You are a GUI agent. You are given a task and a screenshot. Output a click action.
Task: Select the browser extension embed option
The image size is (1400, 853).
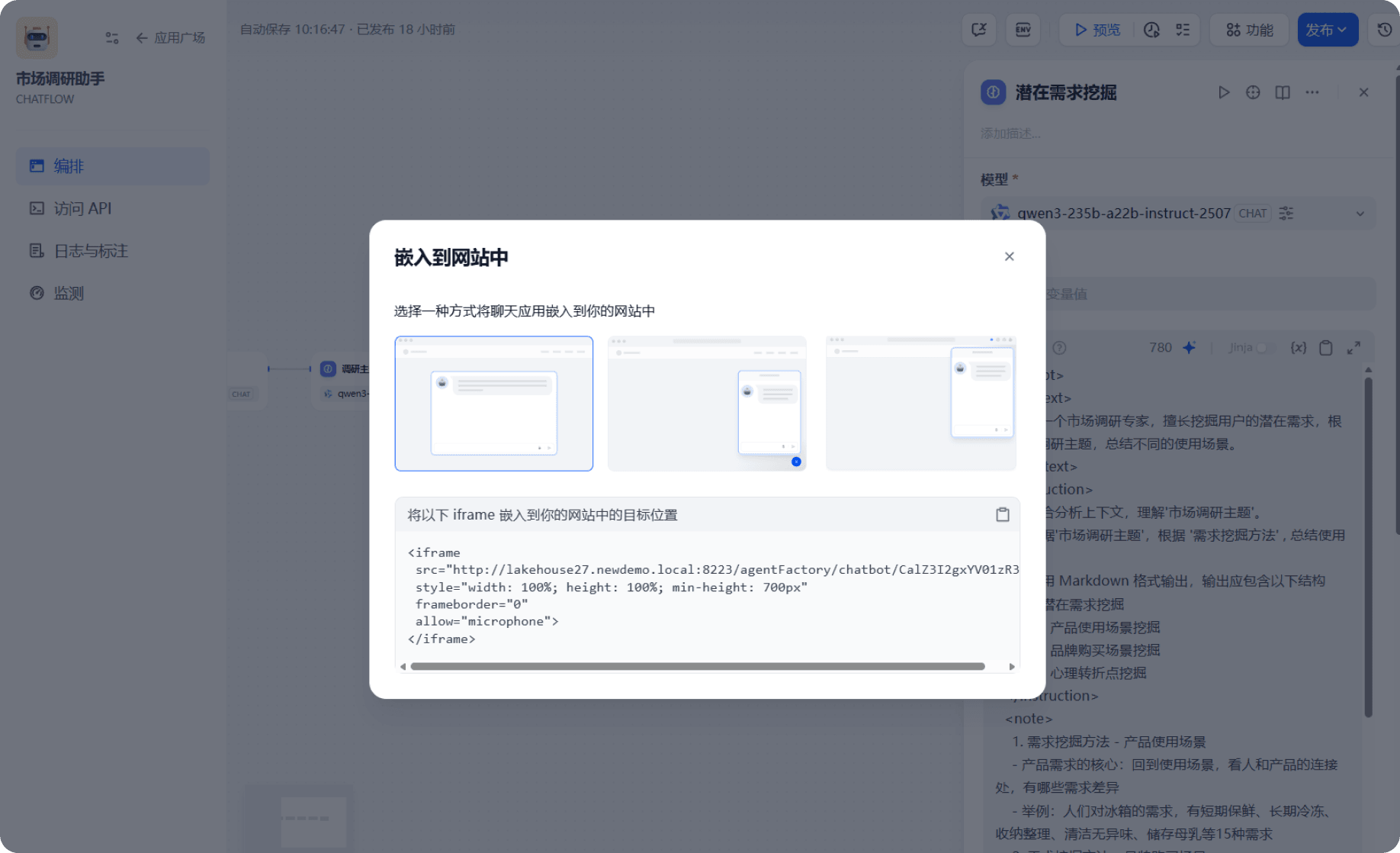920,404
